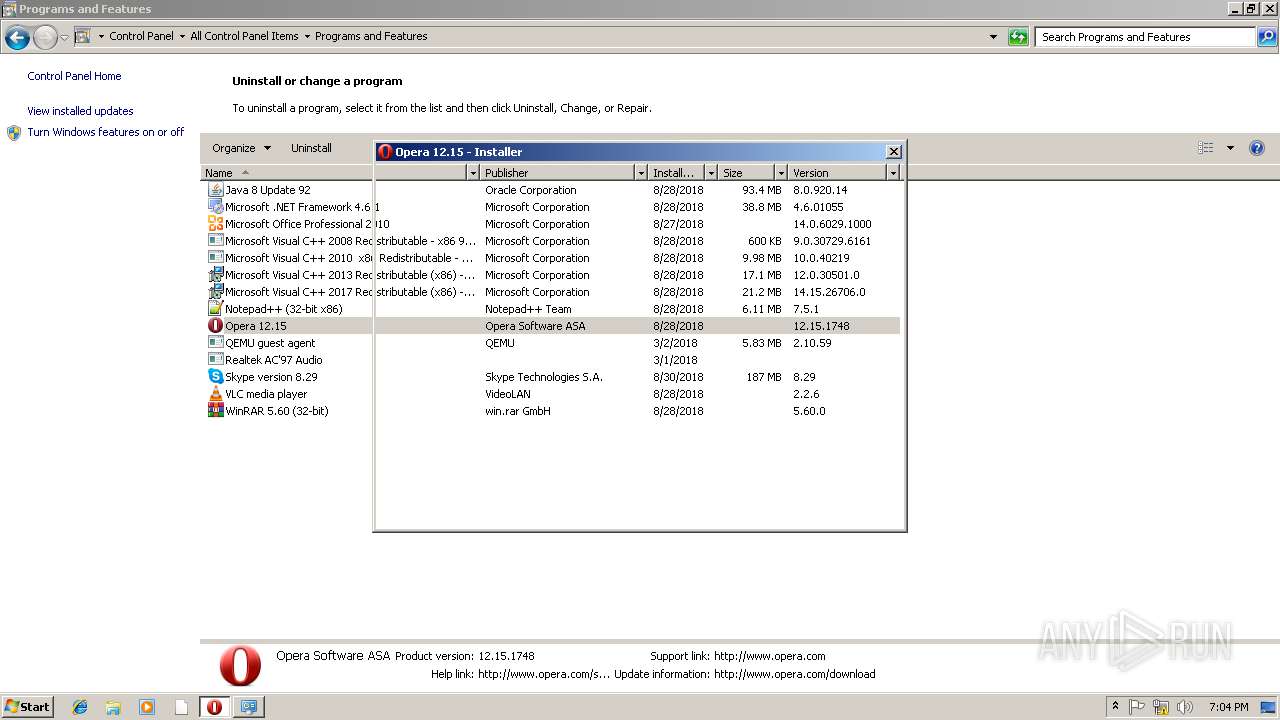Screen dimensions: 1280x720
Task: Click the Opera installer taskbar button
Action: point(214,707)
